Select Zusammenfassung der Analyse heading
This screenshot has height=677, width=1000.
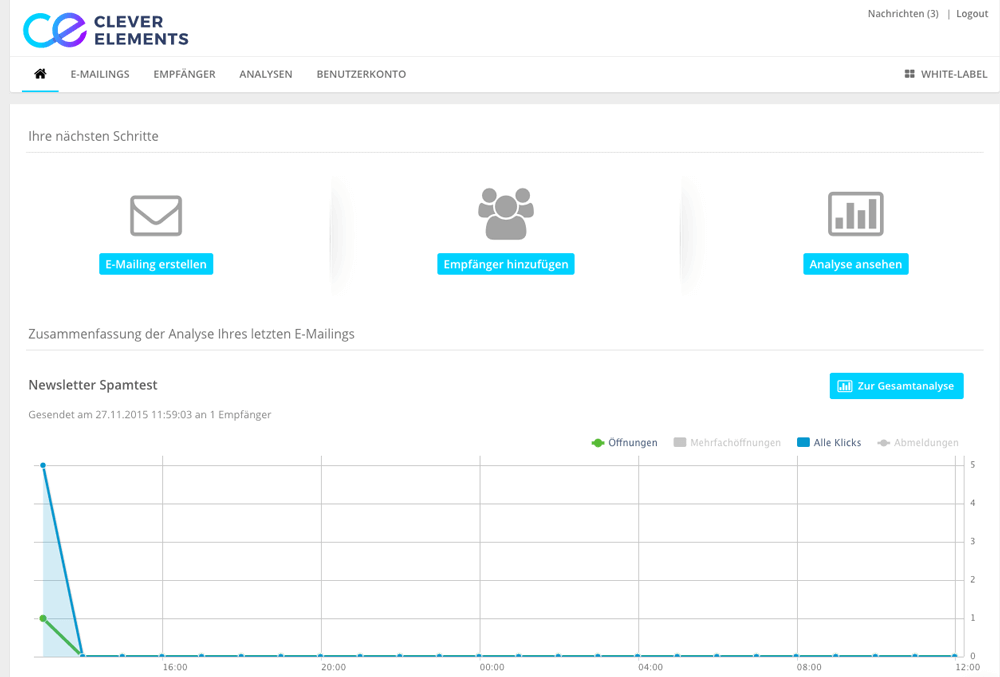(x=191, y=334)
